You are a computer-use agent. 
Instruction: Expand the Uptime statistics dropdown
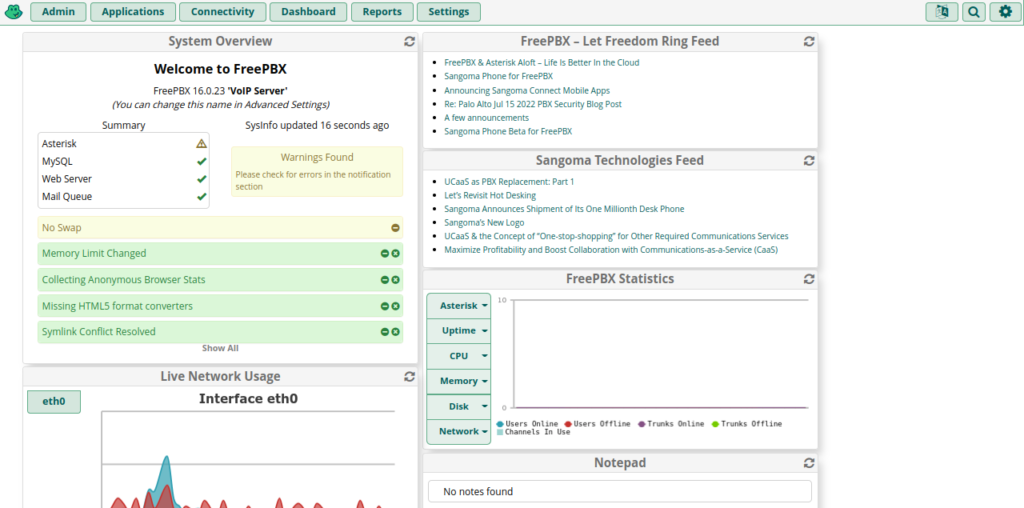click(x=458, y=330)
